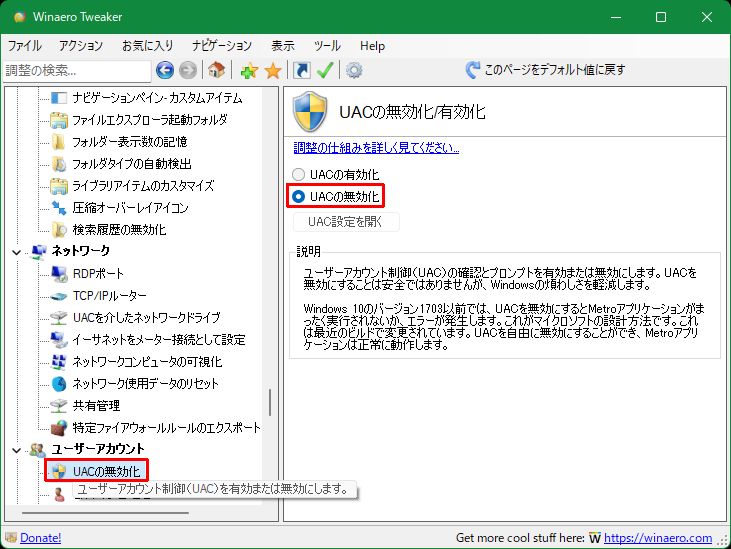This screenshot has height=549, width=731.
Task: Click the ユーザーアカウント people icon
Action: coord(37,450)
